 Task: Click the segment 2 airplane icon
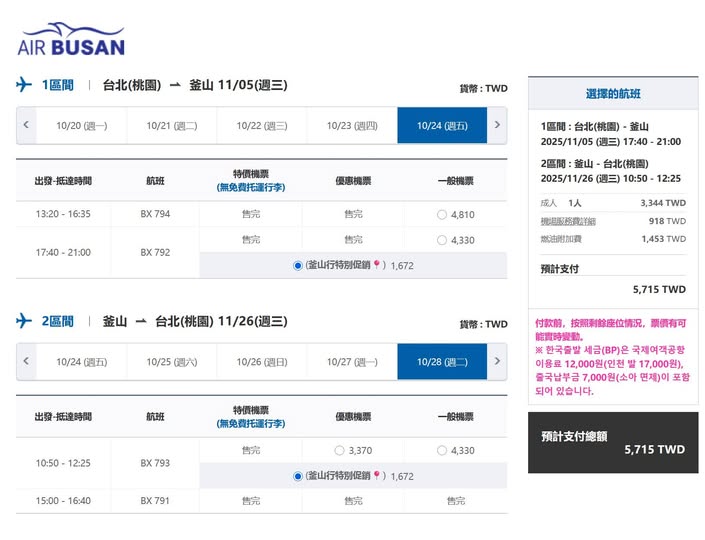(x=25, y=321)
